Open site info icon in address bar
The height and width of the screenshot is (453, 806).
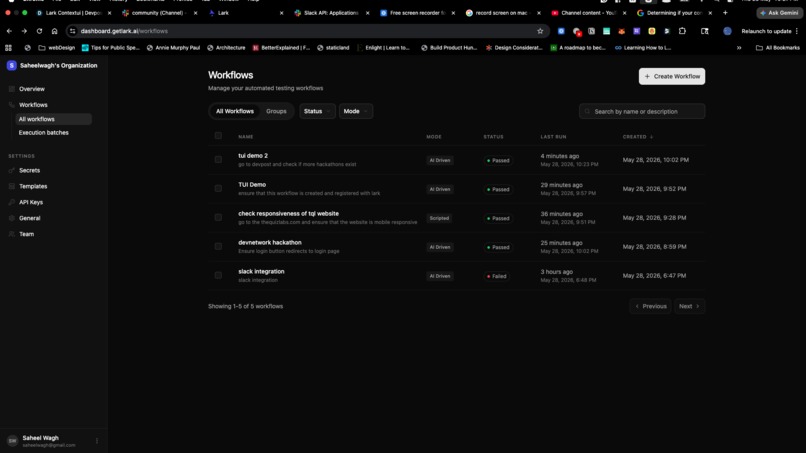(72, 31)
